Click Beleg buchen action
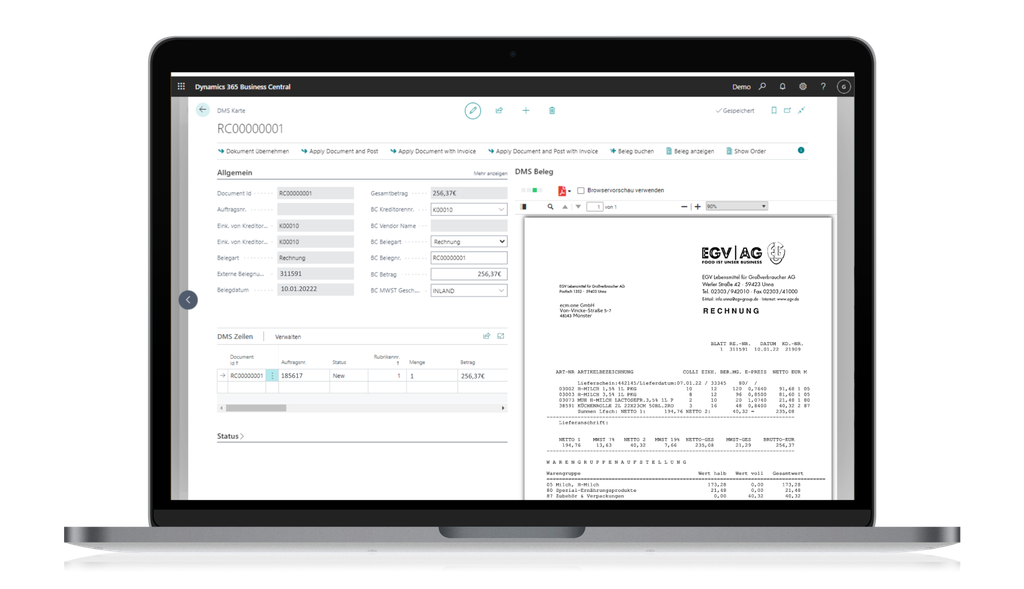 [632, 151]
